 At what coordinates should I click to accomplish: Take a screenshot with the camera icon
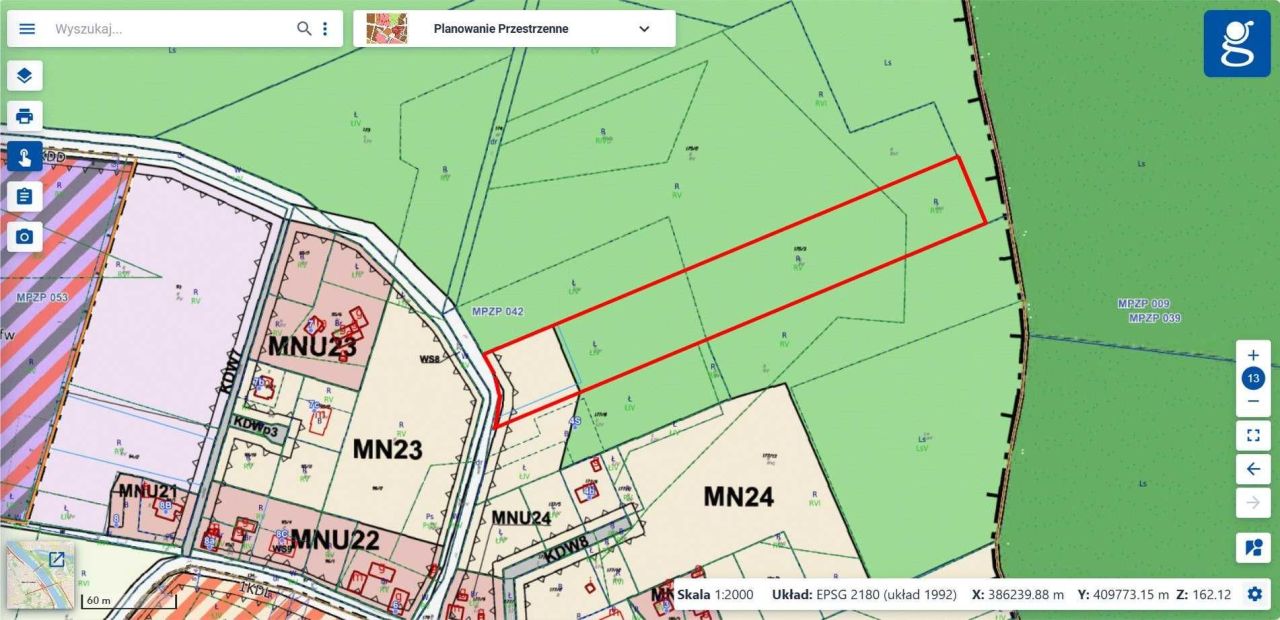point(24,237)
